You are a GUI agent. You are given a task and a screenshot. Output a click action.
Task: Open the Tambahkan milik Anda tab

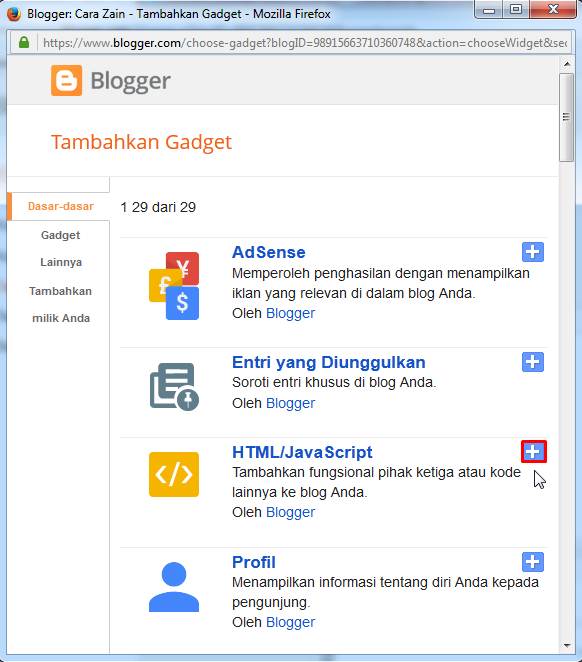pyautogui.click(x=60, y=304)
